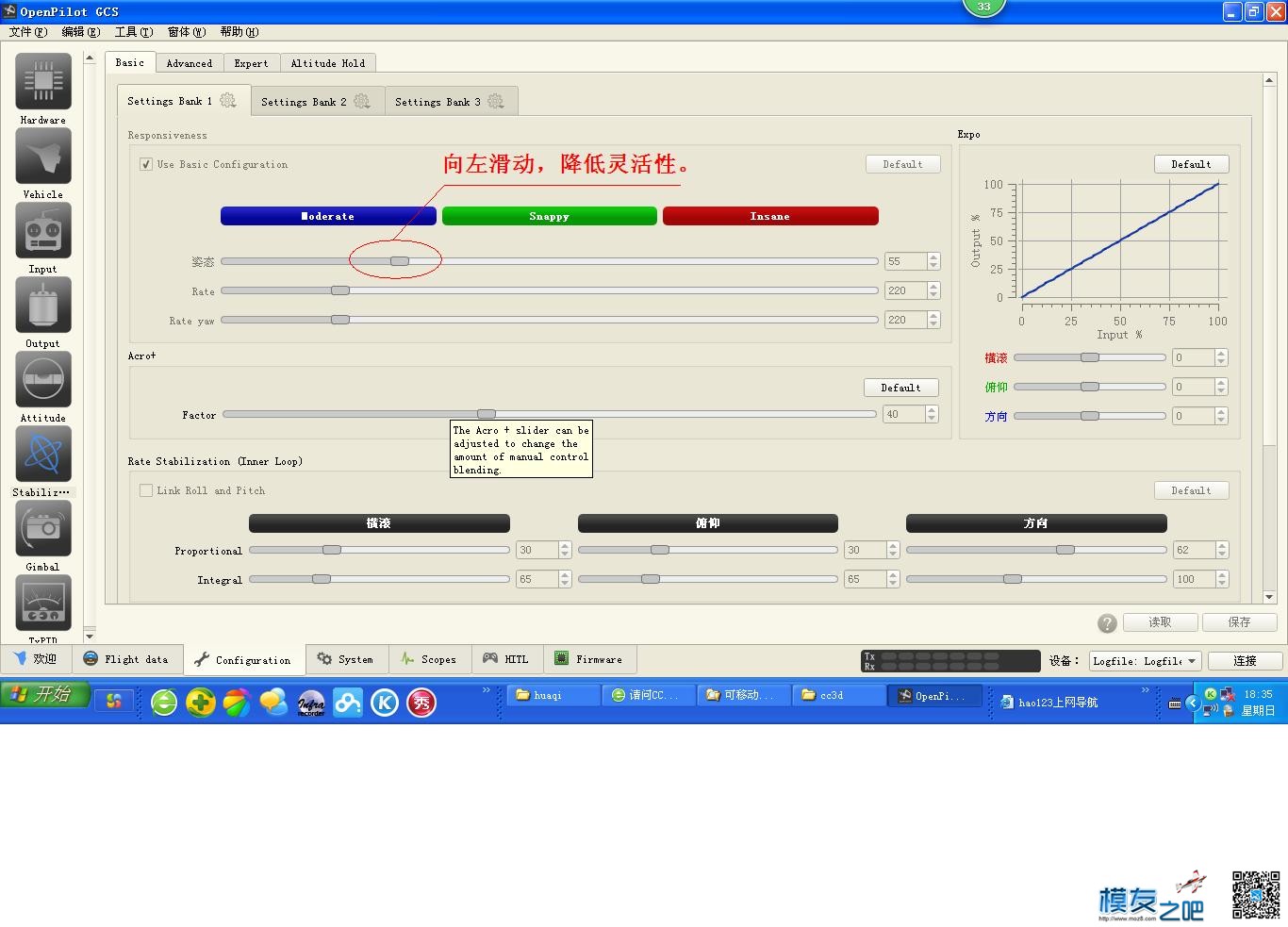Enable Link Roll and Pitch checkbox

point(146,490)
